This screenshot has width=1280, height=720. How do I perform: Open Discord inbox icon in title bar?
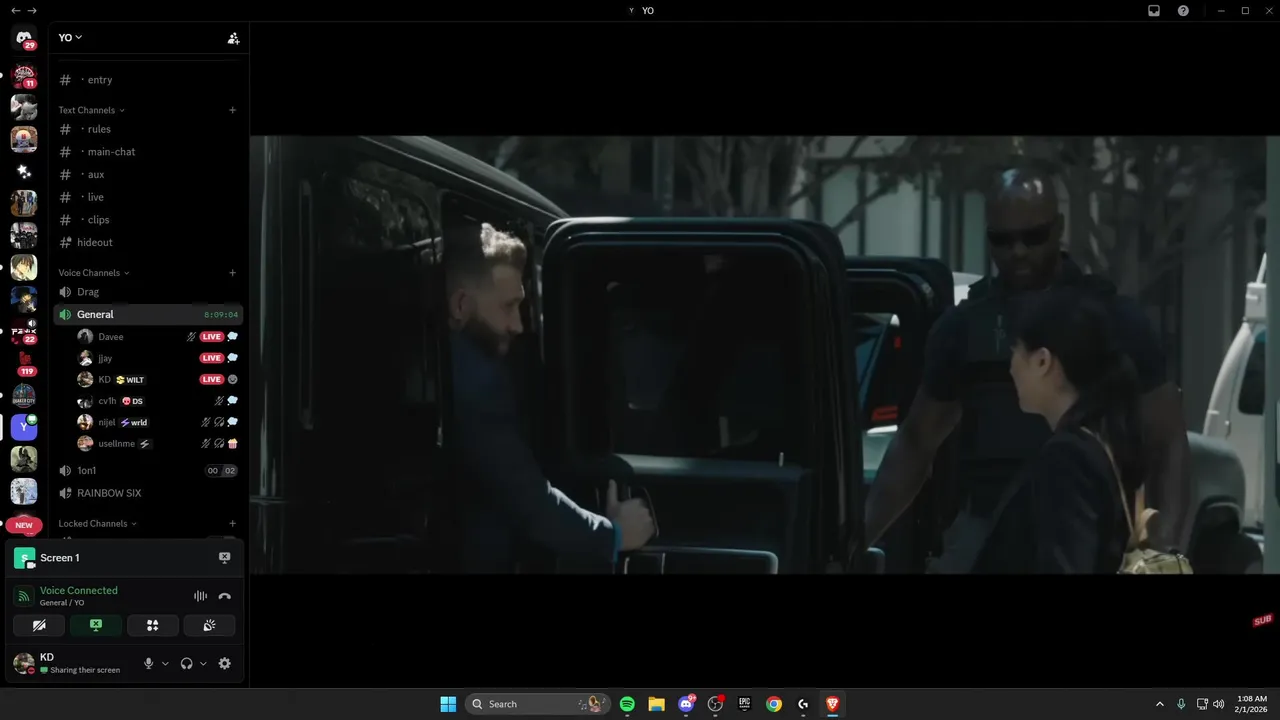tap(1154, 10)
